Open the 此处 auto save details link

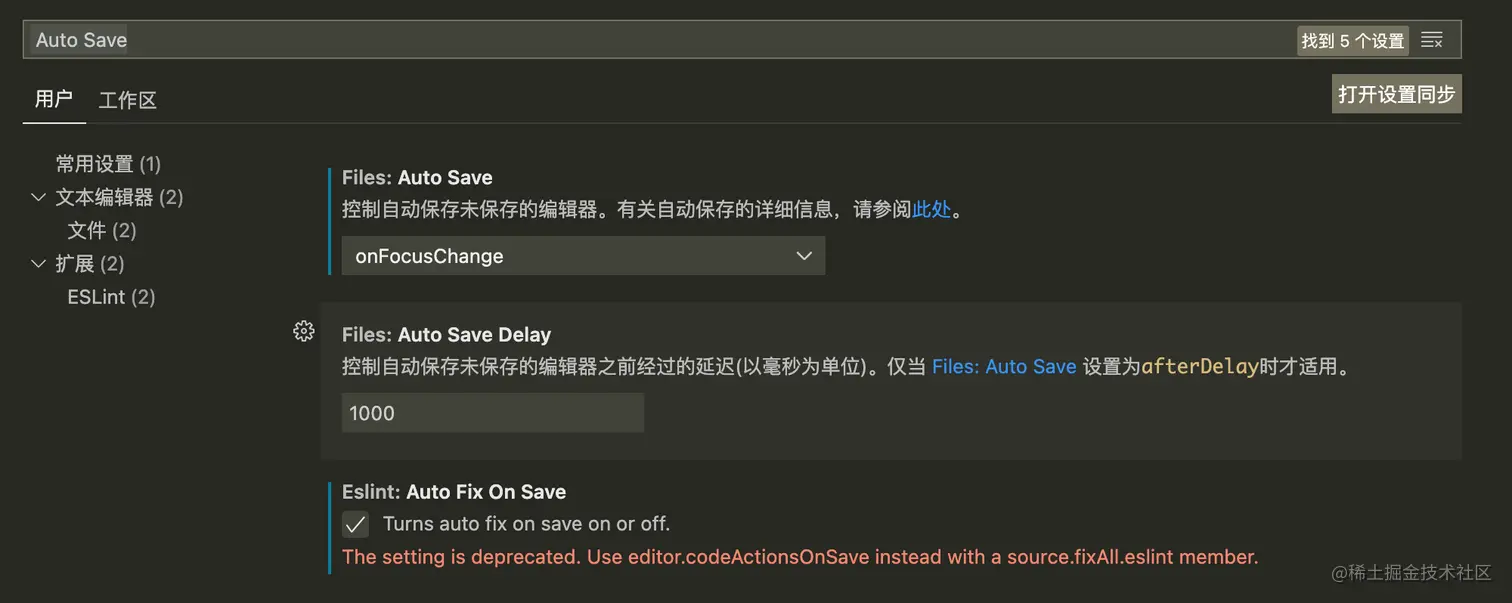click(x=931, y=210)
